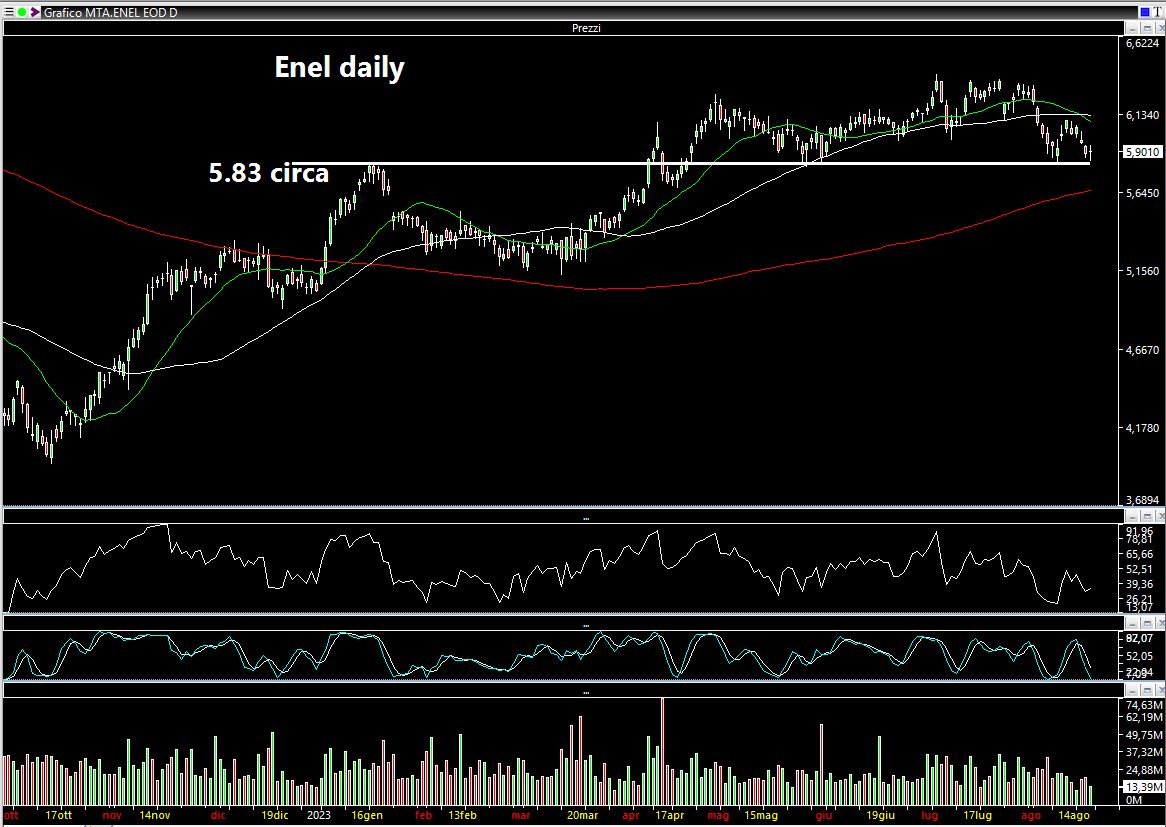Click the 13feb date axis label
The width and height of the screenshot is (1166, 827).
pyautogui.click(x=462, y=815)
